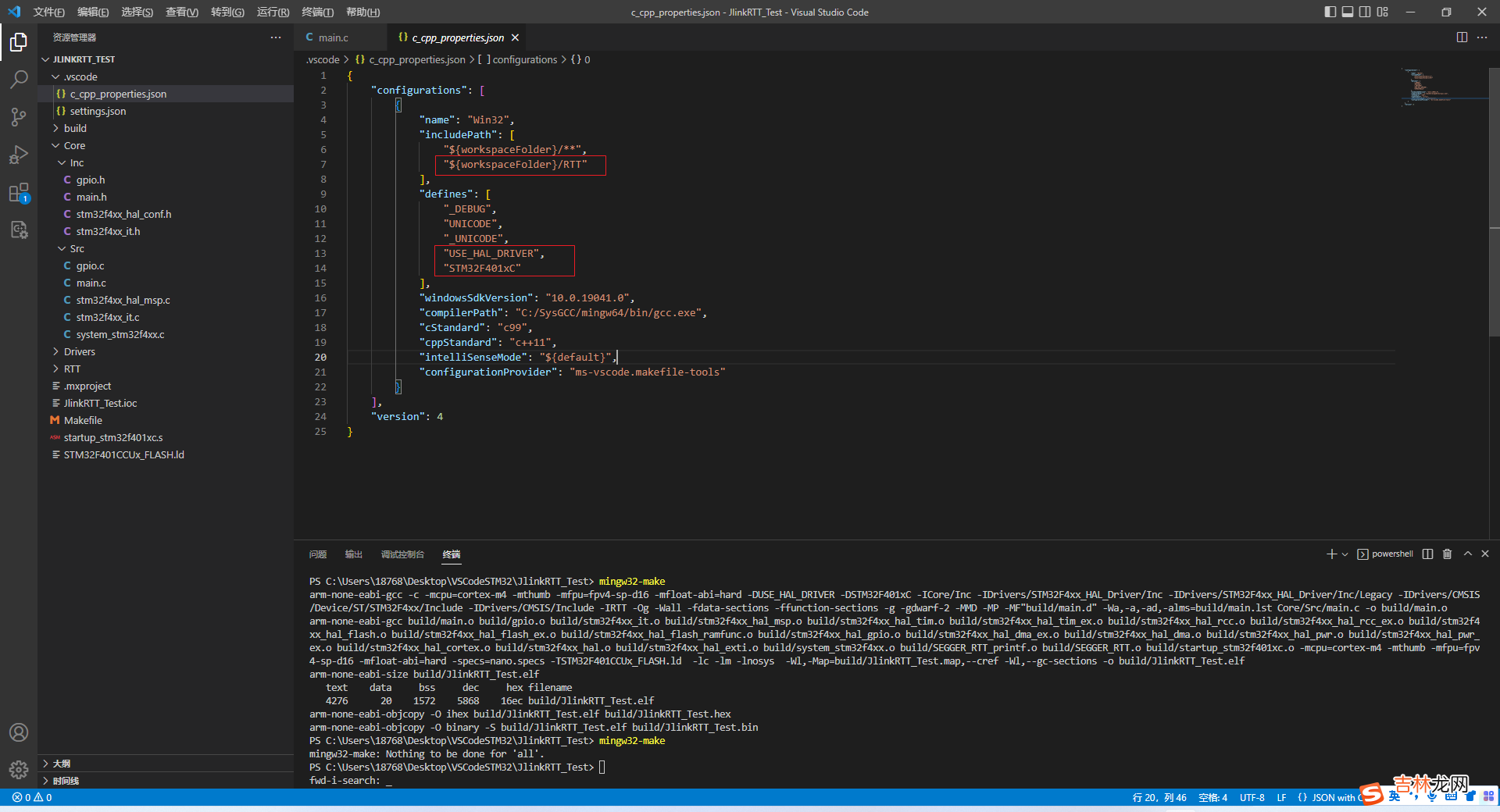Open editor more actions ellipsis
Viewport: 1500px width, 812px height.
tap(1482, 37)
